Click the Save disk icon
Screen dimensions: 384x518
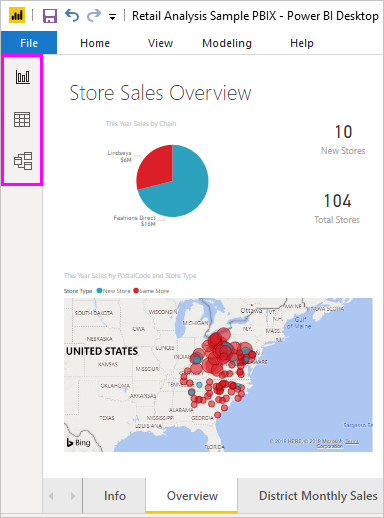50,16
